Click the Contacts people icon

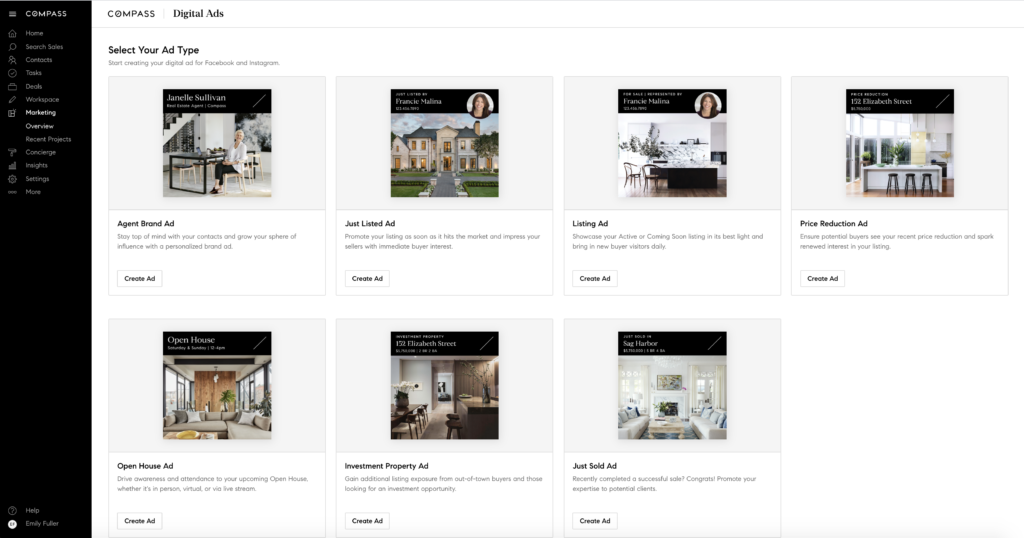tap(12, 60)
